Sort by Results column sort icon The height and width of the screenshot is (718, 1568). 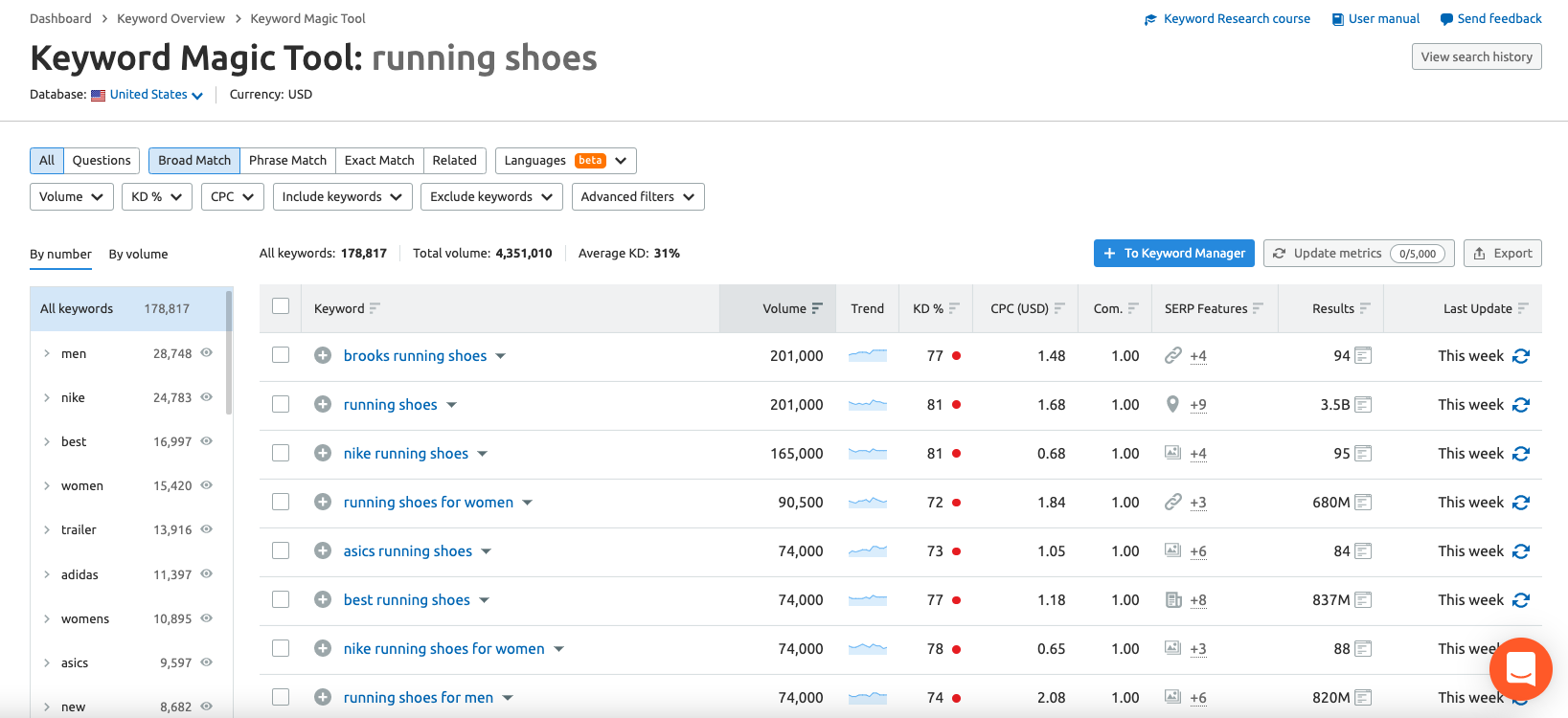tap(1365, 308)
